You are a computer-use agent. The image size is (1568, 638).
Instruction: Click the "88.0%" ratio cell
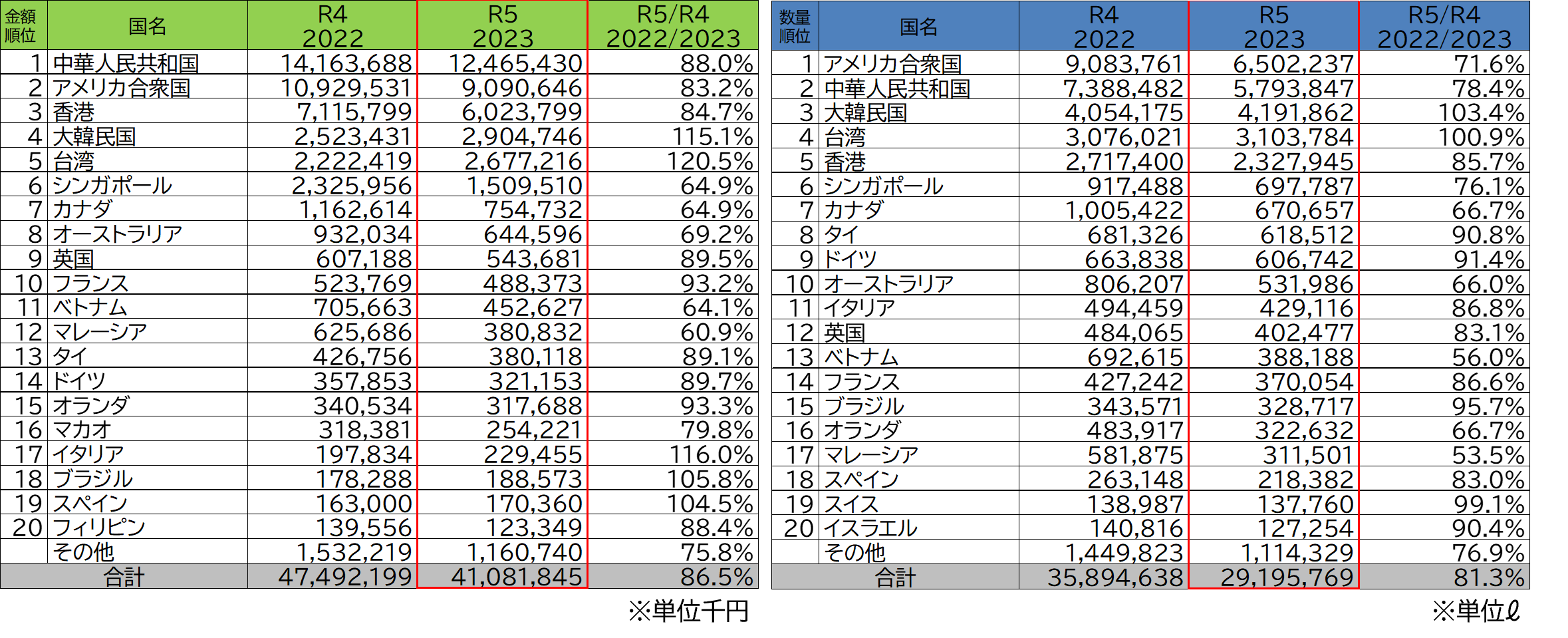[673, 63]
